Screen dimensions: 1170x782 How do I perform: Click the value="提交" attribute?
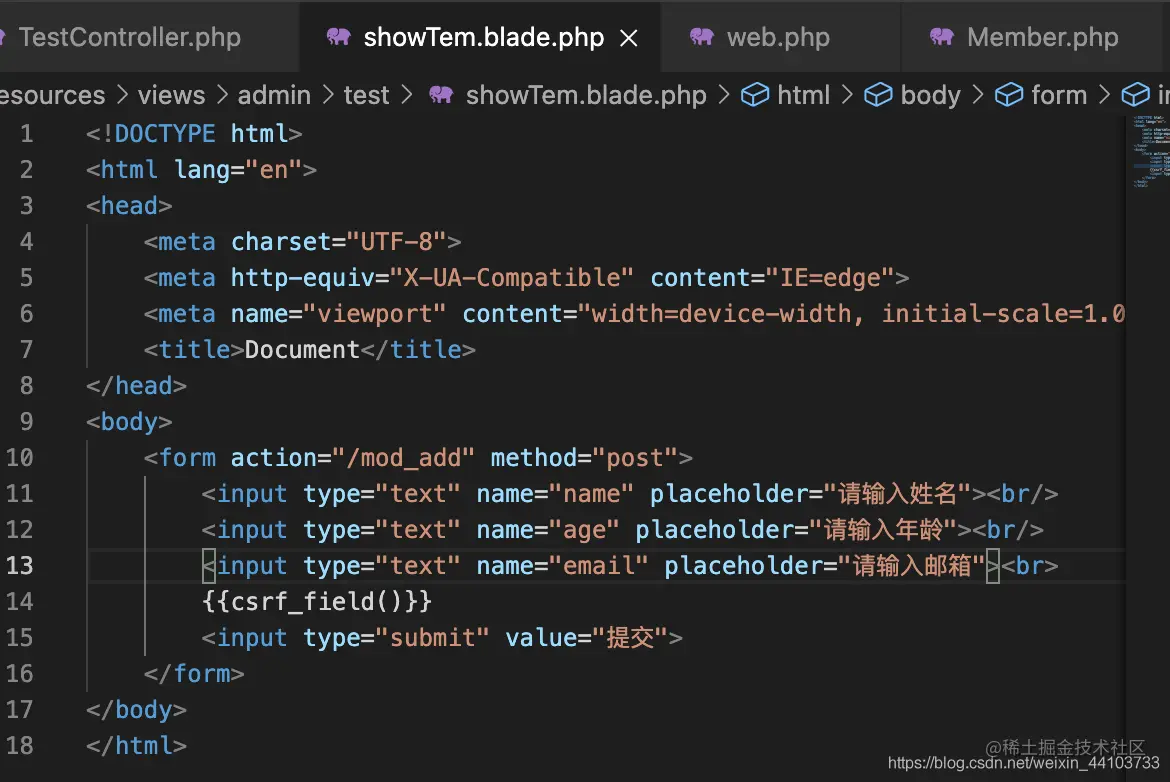(x=587, y=638)
